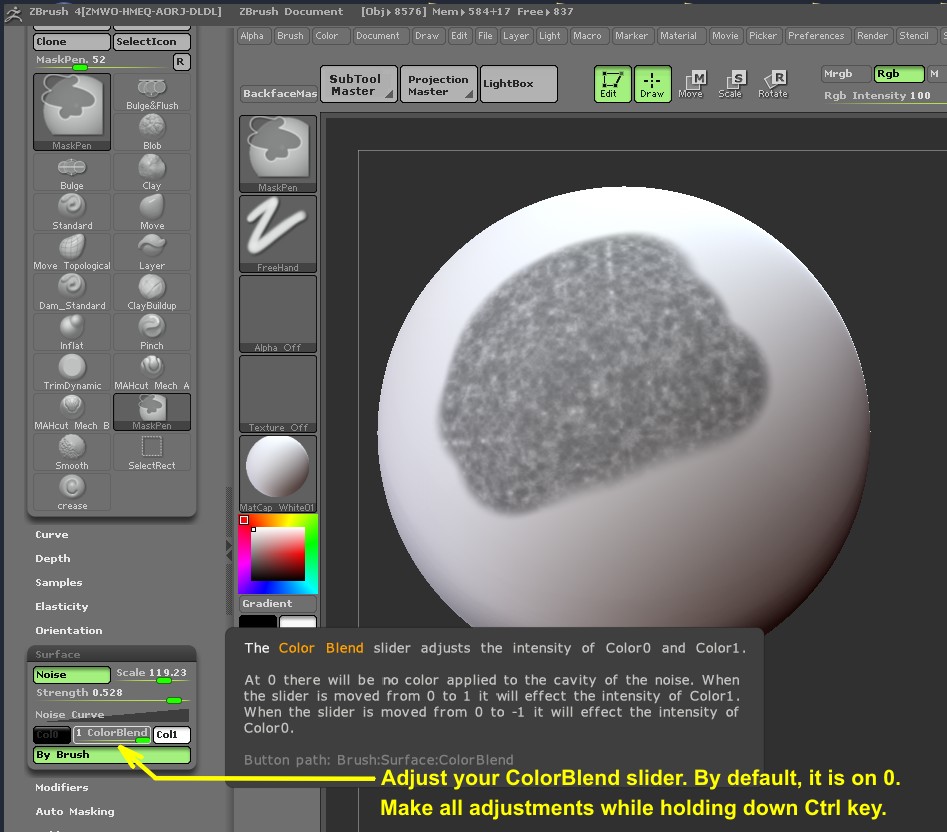Toggle the Gradient color button
947x832 pixels.
point(278,603)
